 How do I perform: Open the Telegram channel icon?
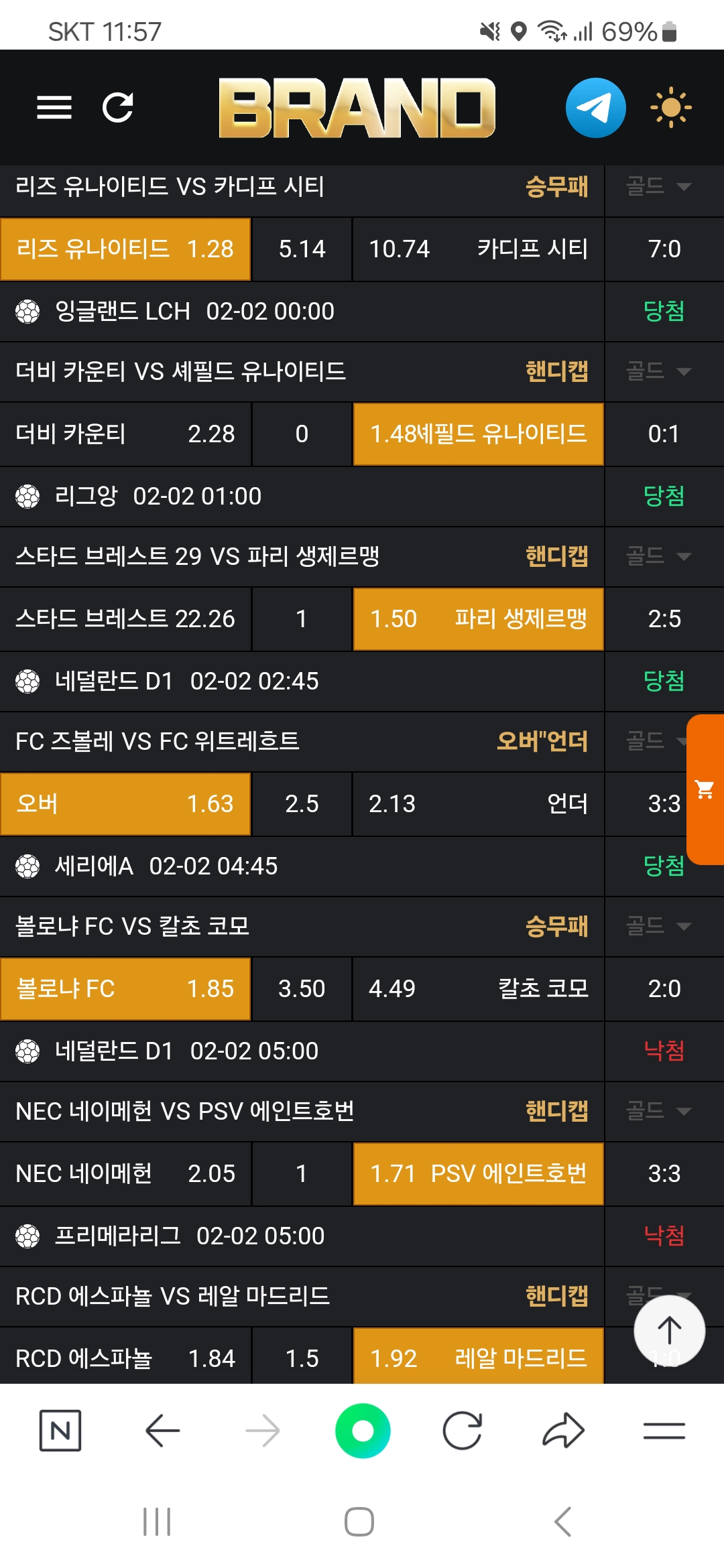tap(595, 108)
